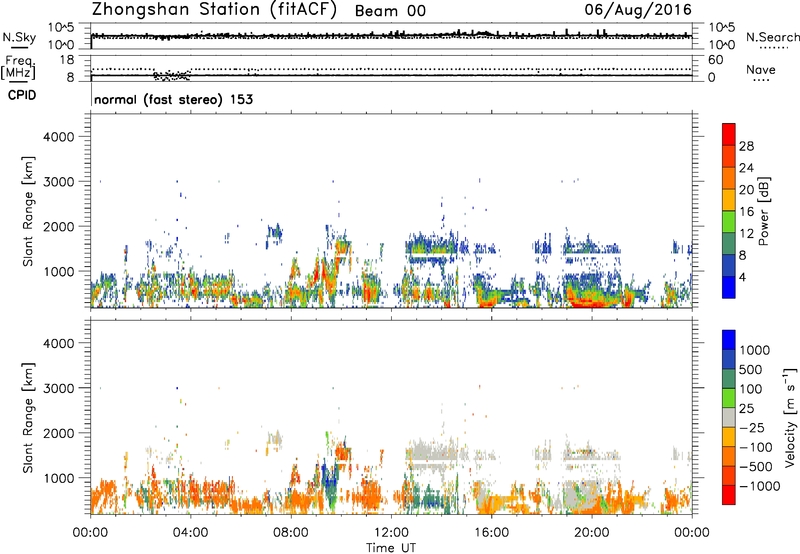Screen dimensions: 800x554
Task: Click the 'Time UT' axis title
Action: coord(391,548)
